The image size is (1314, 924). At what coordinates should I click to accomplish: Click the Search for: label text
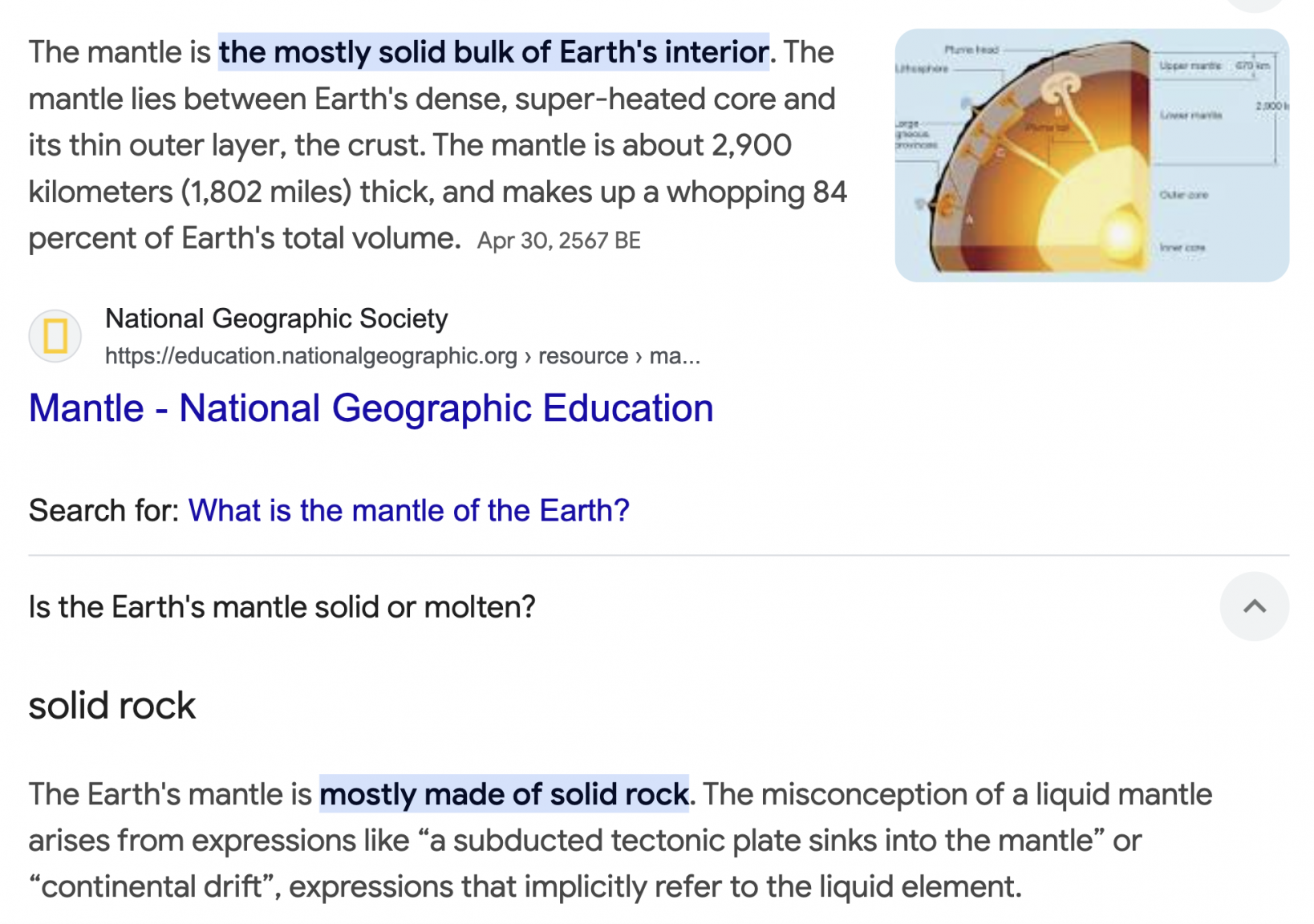pos(104,511)
